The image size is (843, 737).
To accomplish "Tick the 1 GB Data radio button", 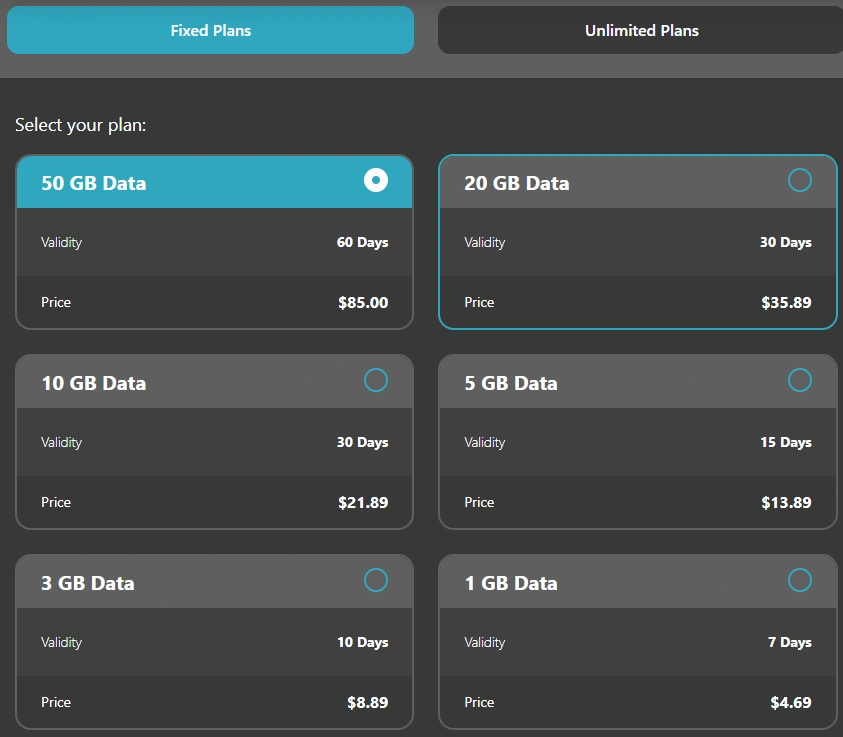I will pos(800,580).
